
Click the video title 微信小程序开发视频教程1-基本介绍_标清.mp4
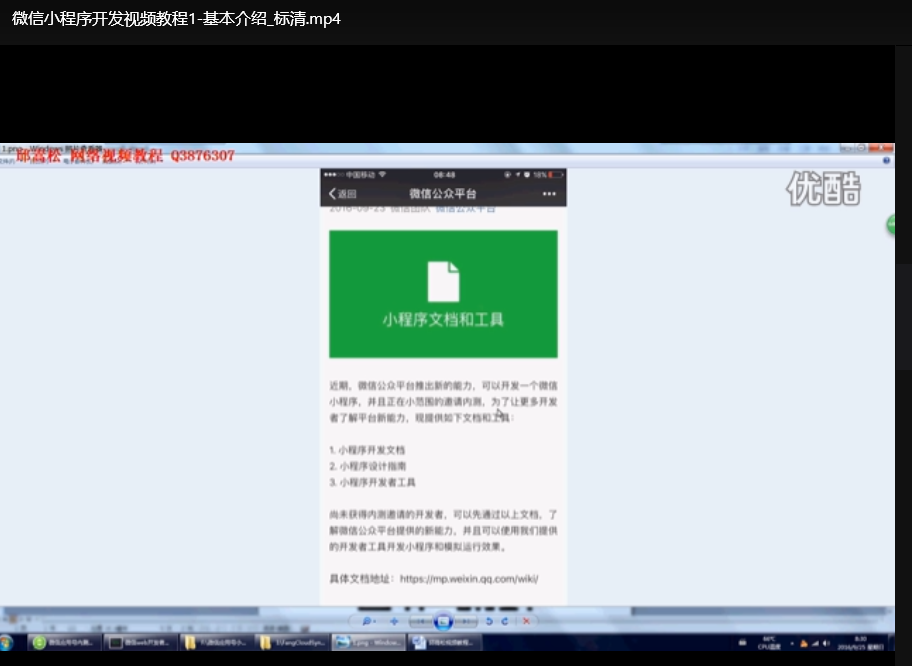176,19
